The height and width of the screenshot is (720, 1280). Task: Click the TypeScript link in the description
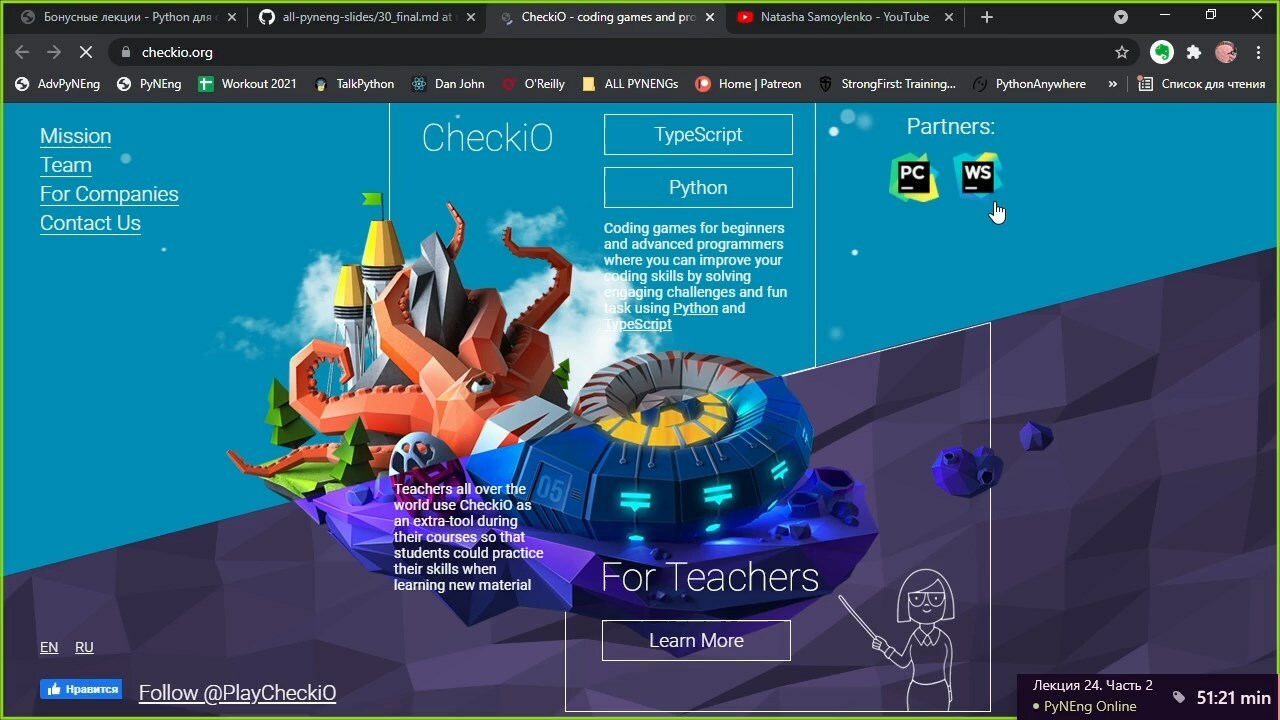coord(638,324)
